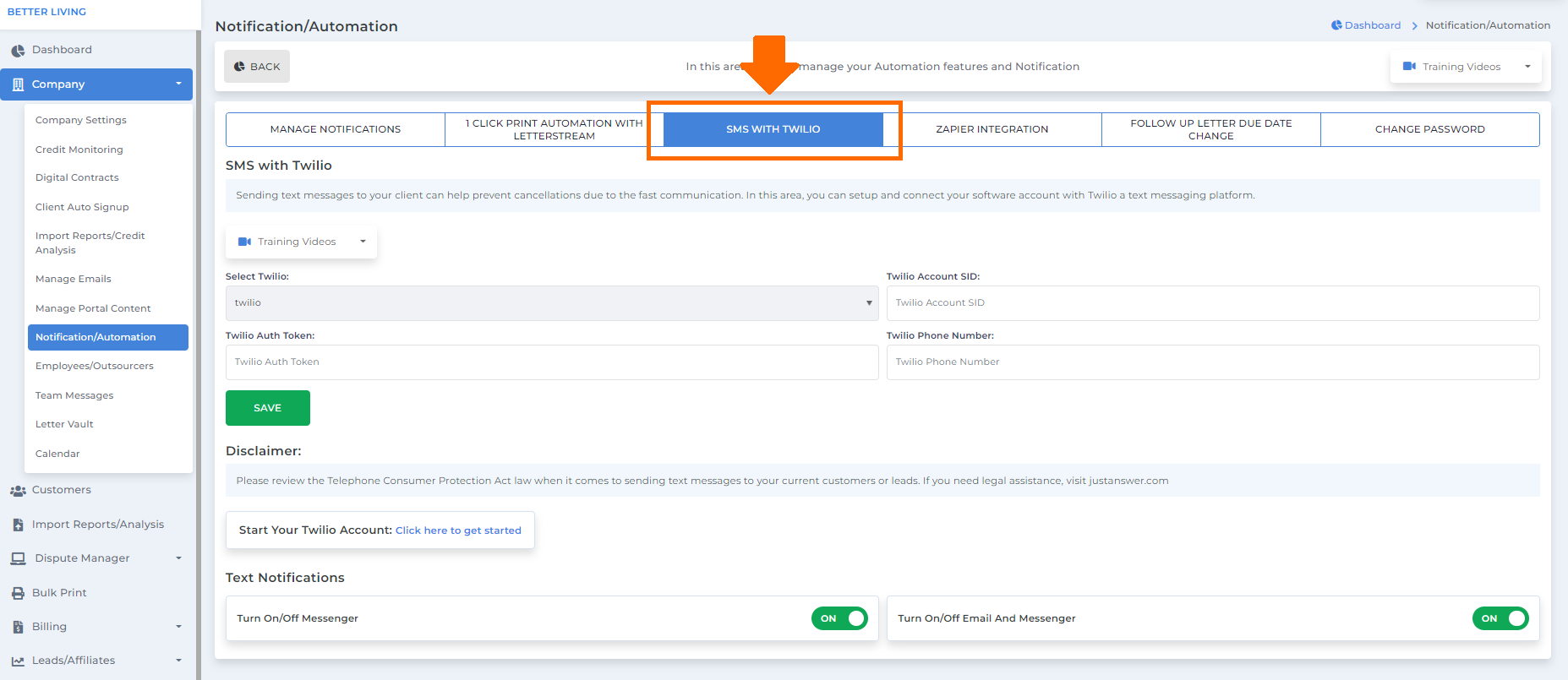The image size is (1568, 680).
Task: Open Calendar submenu item
Action: point(57,454)
